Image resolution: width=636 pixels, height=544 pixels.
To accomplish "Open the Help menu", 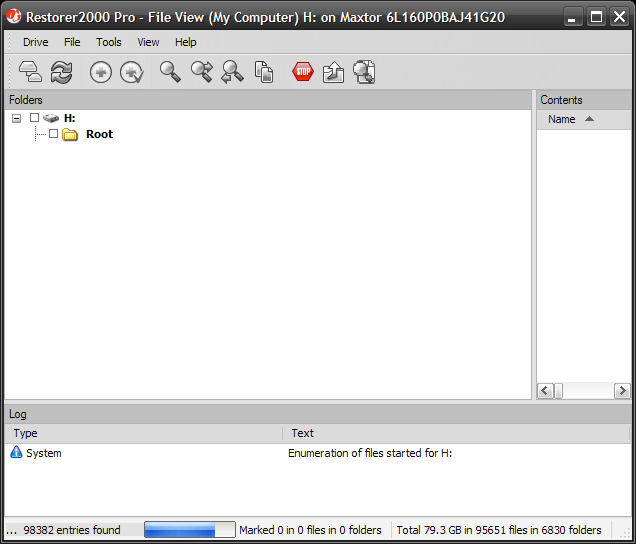I will [186, 42].
